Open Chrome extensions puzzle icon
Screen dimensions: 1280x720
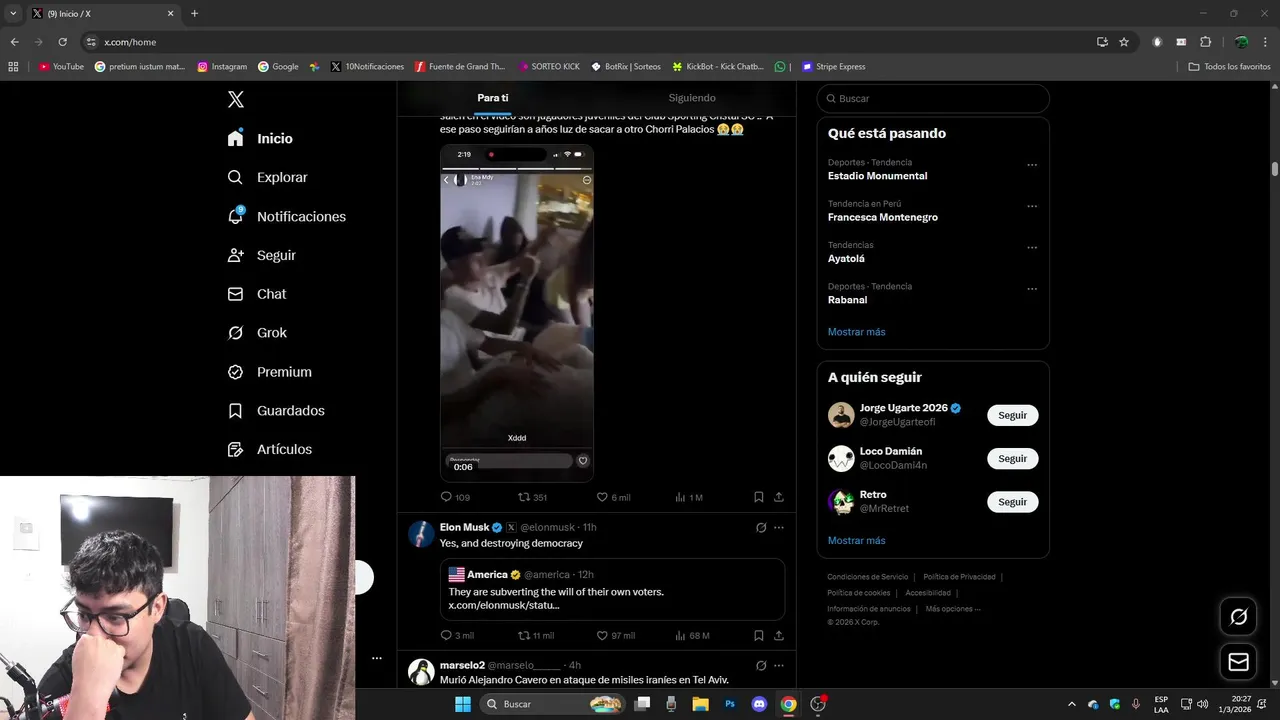pyautogui.click(x=1205, y=42)
